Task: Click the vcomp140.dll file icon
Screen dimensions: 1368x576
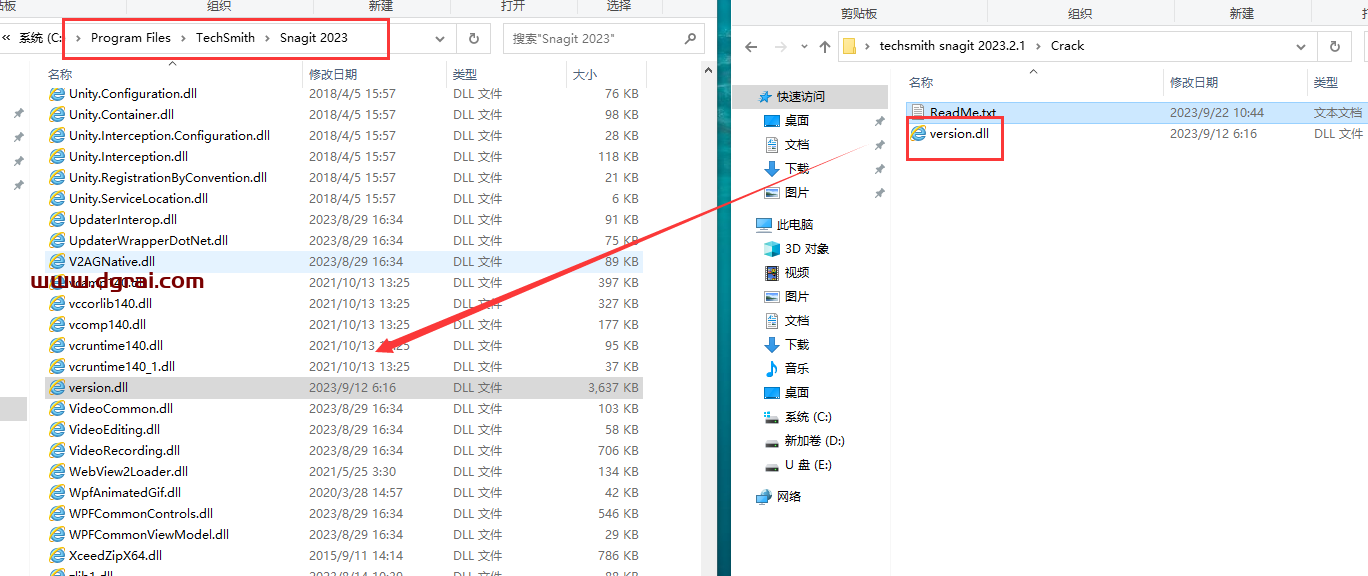Action: pos(57,325)
